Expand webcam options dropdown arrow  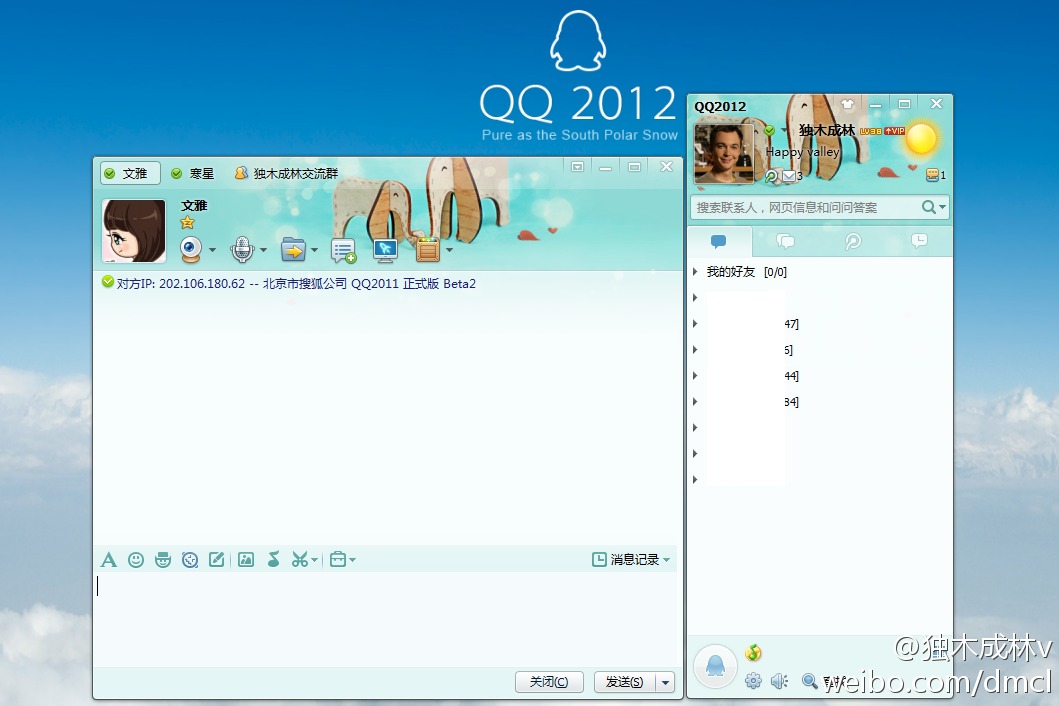pyautogui.click(x=212, y=250)
